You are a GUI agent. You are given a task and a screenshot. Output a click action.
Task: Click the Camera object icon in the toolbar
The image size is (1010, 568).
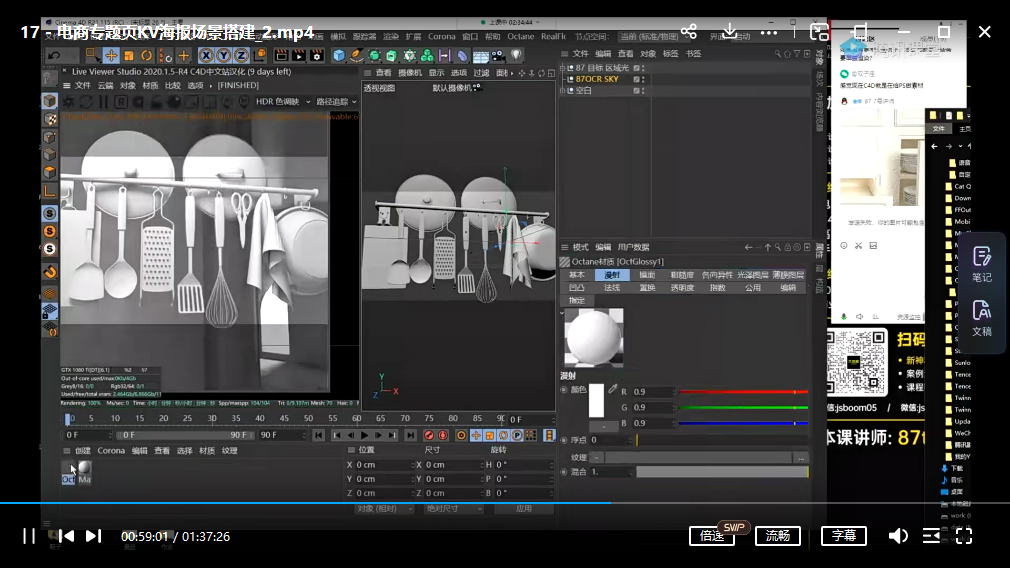(x=498, y=55)
